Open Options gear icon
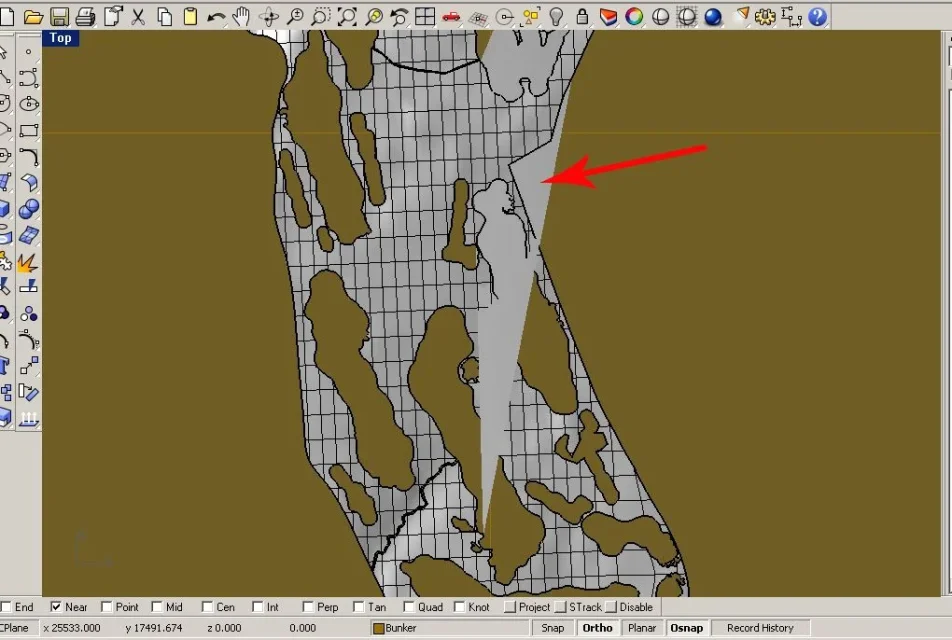The height and width of the screenshot is (640, 952). click(x=765, y=16)
